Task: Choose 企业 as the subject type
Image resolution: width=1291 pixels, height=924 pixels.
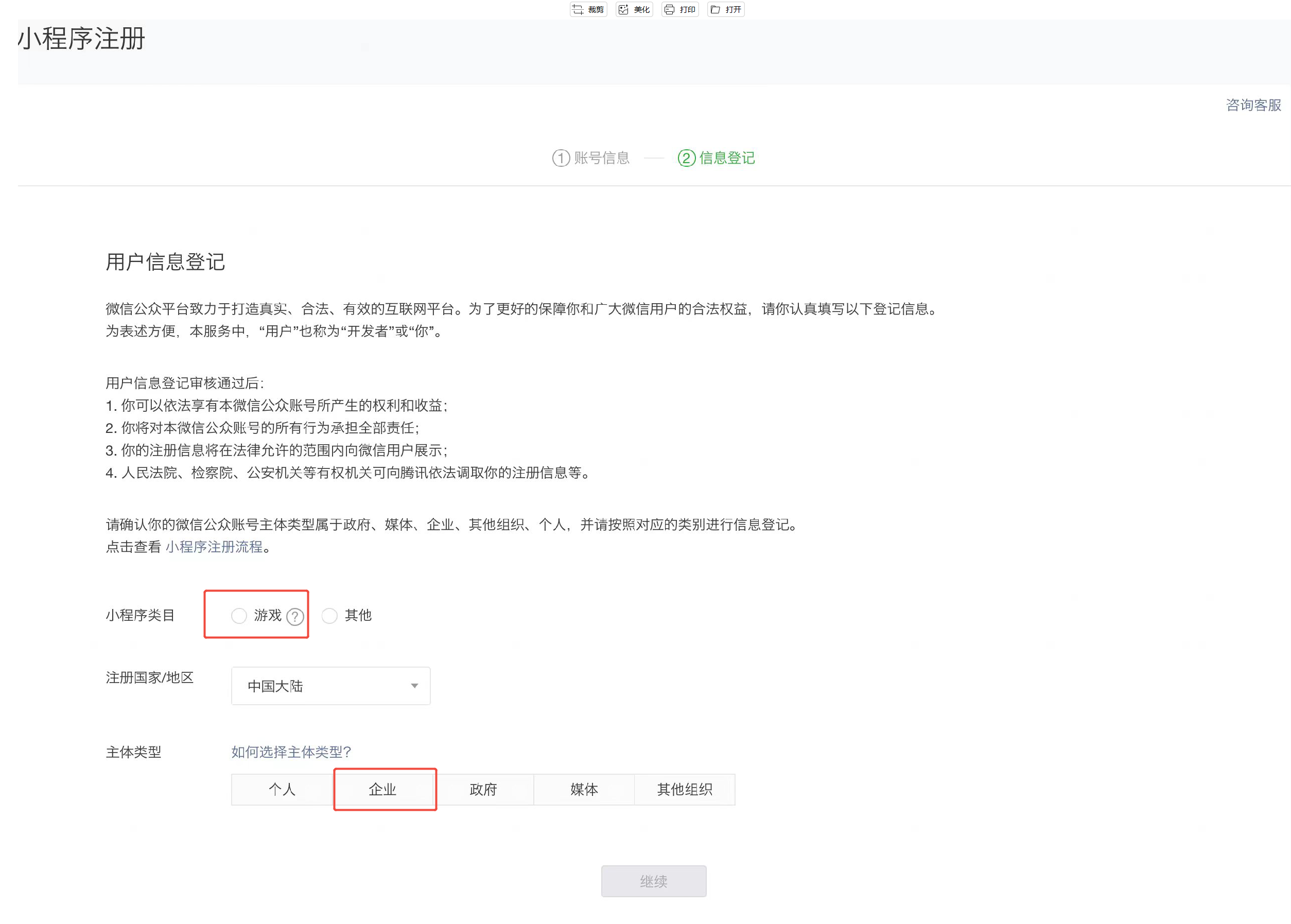Action: (x=382, y=789)
